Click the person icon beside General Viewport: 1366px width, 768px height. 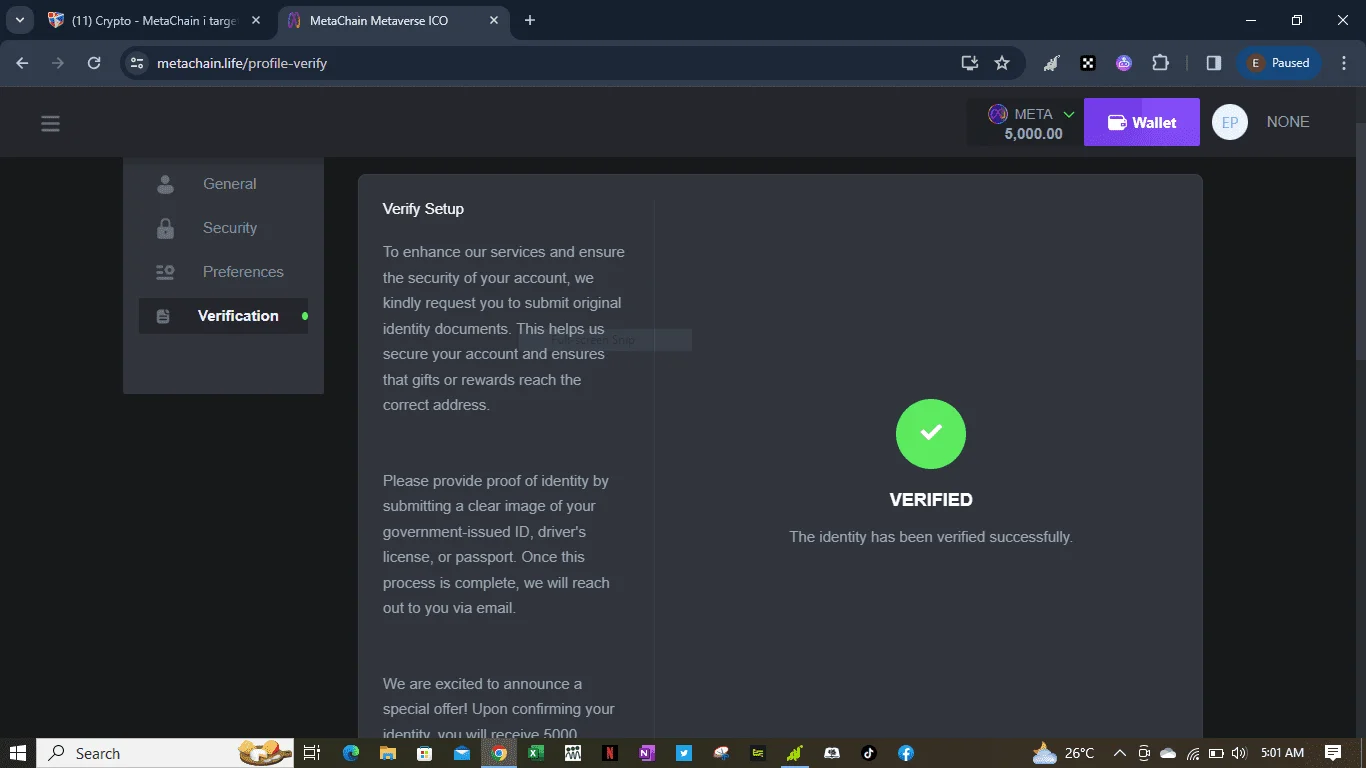165,184
